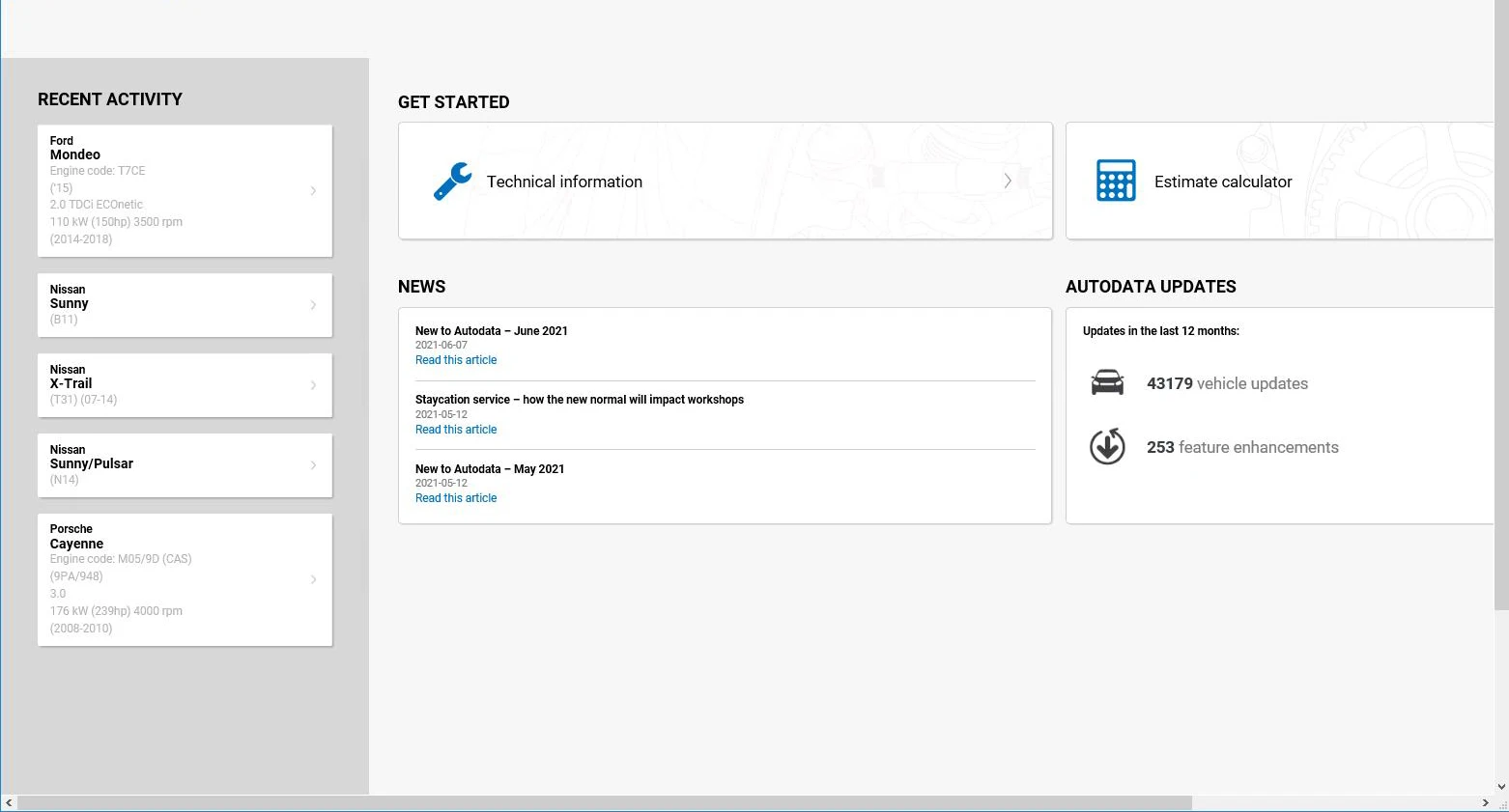This screenshot has height=812, width=1509.
Task: Click '2.0 TDCi ECOnetic' in Mondeo card
Action: point(97,205)
